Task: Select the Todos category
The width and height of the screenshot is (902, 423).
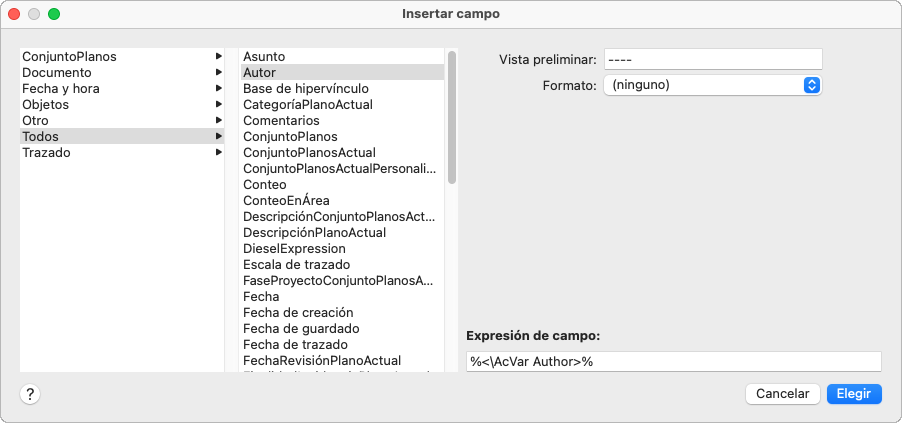Action: coord(41,137)
